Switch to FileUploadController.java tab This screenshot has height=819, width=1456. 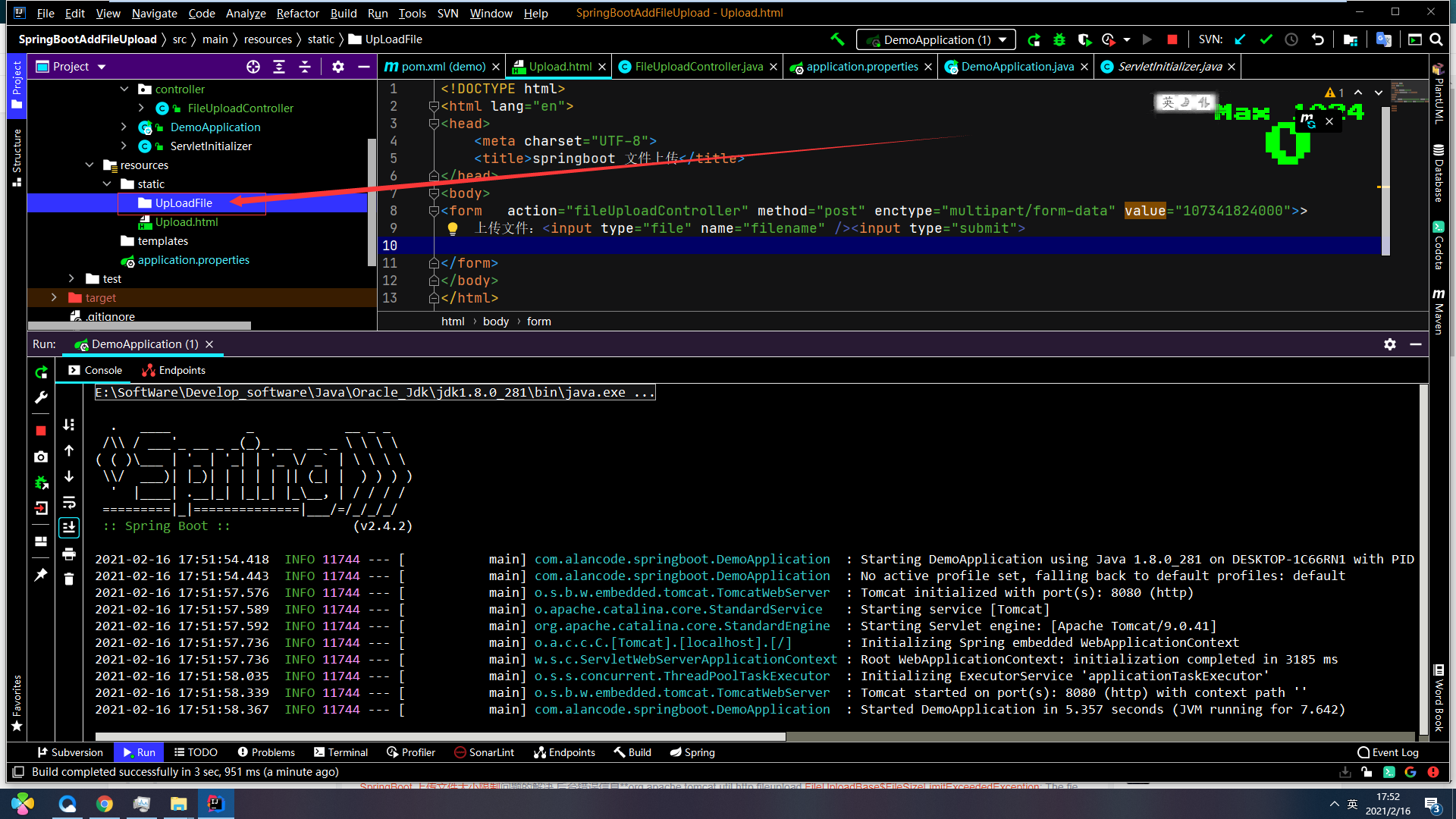click(x=698, y=67)
